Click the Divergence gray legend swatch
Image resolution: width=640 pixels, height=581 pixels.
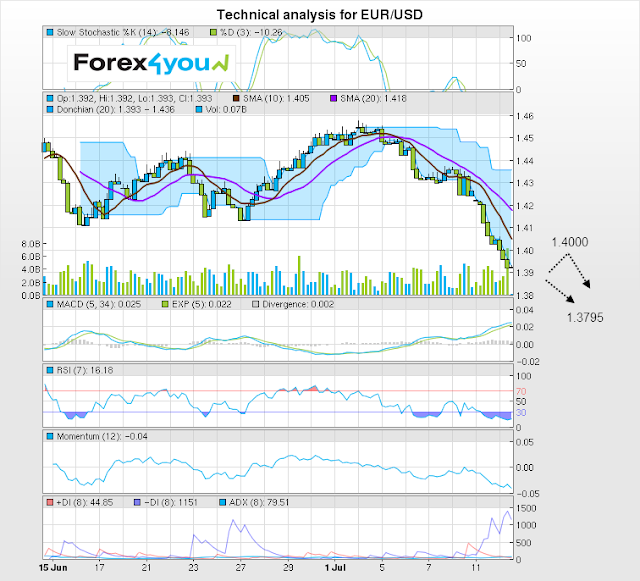coord(256,304)
